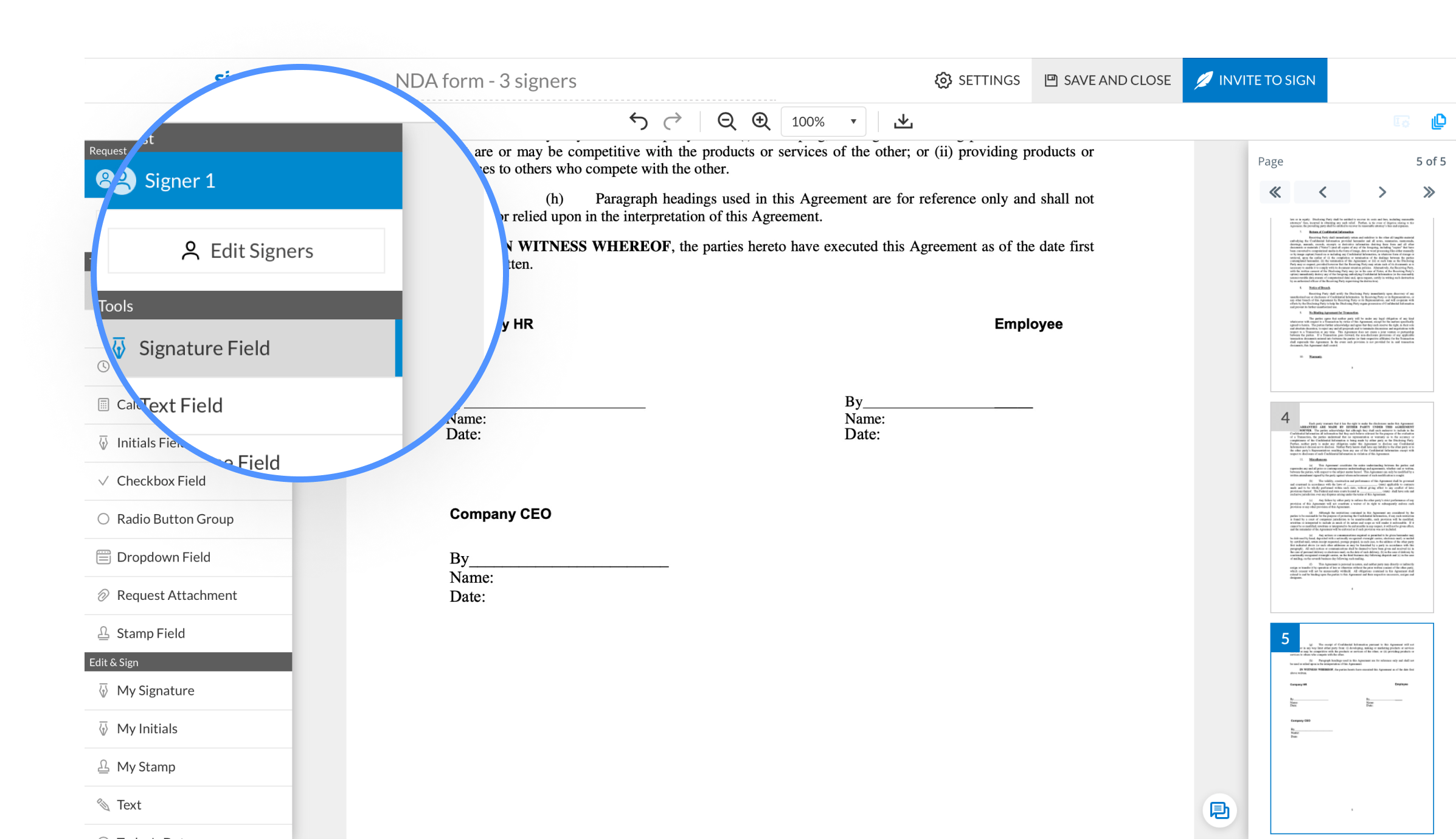This screenshot has width=1456, height=839.
Task: Click the download document icon
Action: tap(904, 121)
